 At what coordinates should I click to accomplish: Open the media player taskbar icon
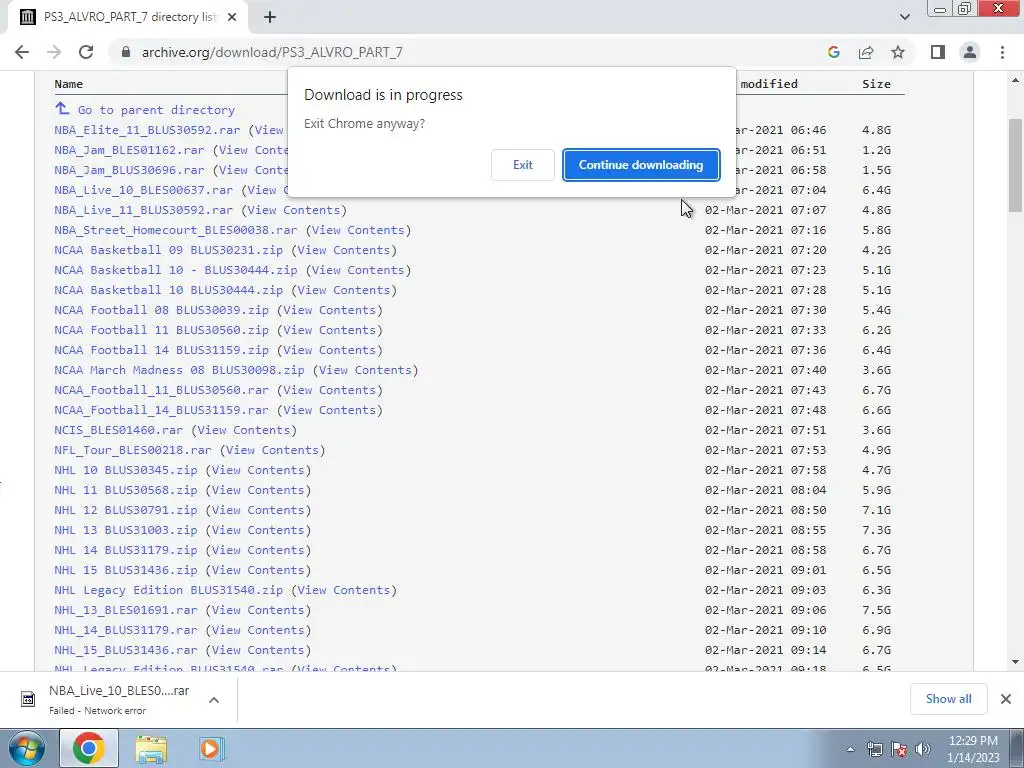(211, 749)
